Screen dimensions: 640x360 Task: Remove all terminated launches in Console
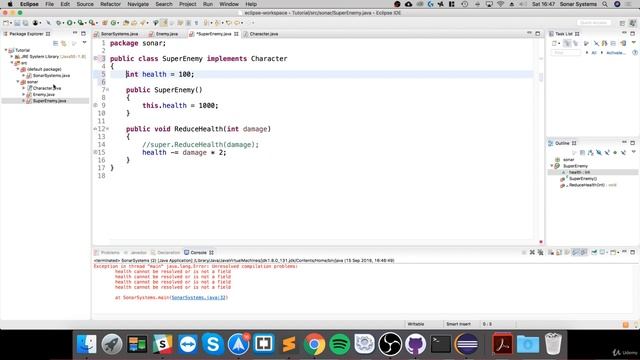[540, 252]
